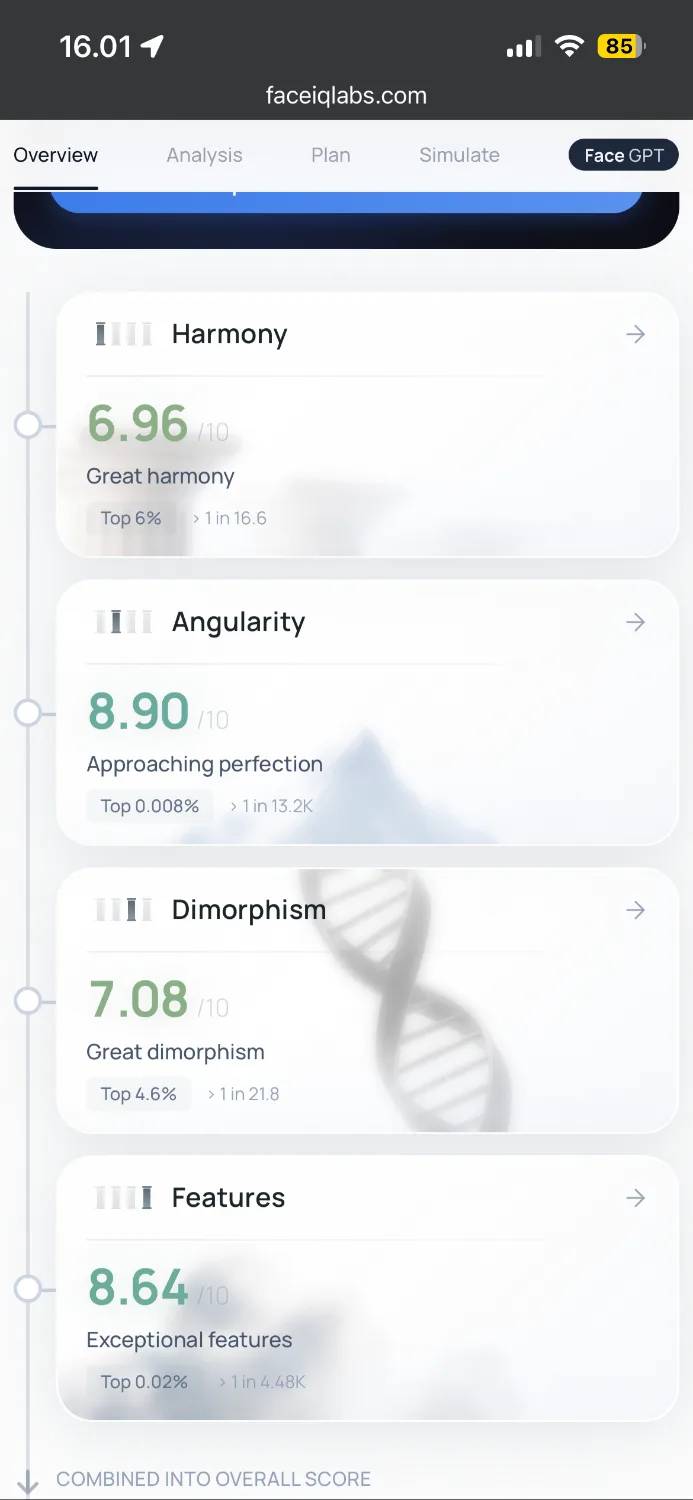This screenshot has width=693, height=1500.
Task: Select the Features timeline circle marker
Action: 28,1289
